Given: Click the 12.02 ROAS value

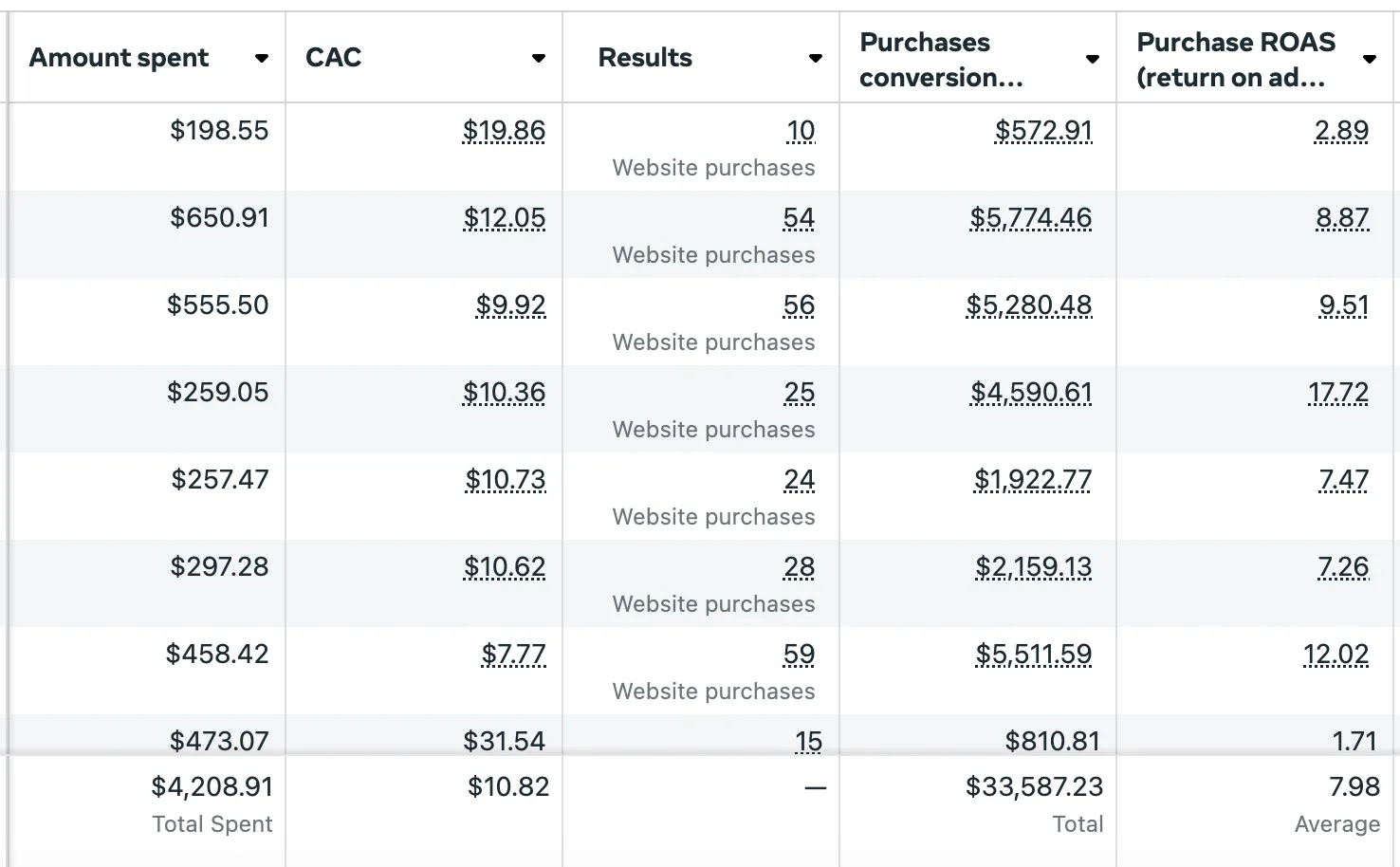Looking at the screenshot, I should click(1336, 655).
